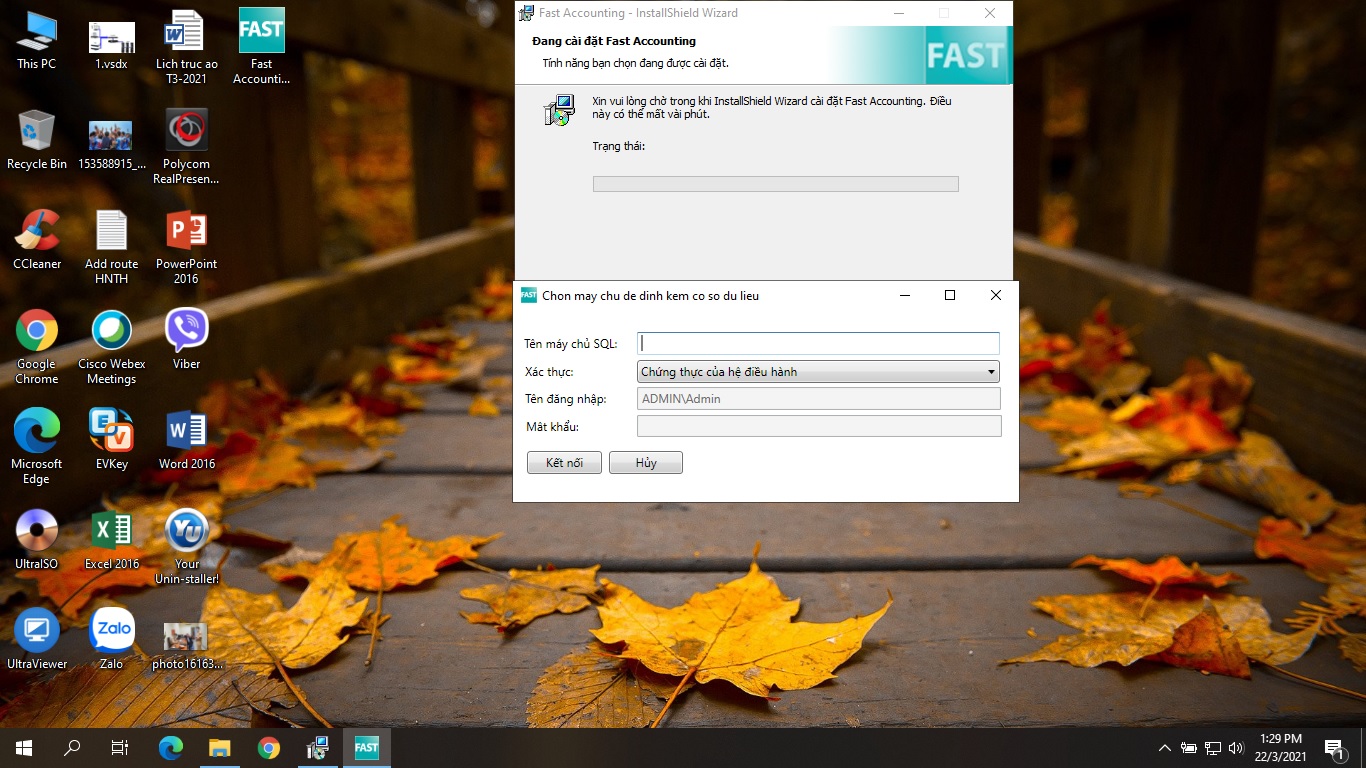Viewport: 1366px width, 768px height.
Task: Open the Fast Accounting desktop icon
Action: coord(261,33)
